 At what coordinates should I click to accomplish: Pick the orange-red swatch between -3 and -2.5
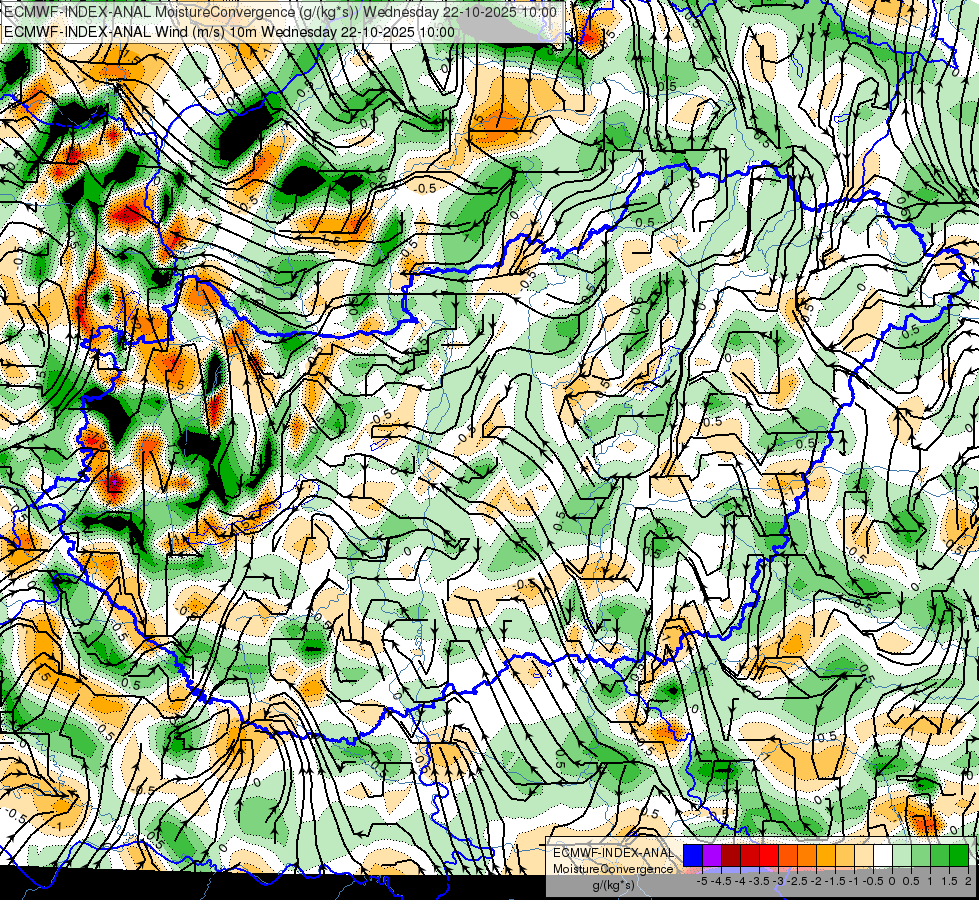click(788, 856)
